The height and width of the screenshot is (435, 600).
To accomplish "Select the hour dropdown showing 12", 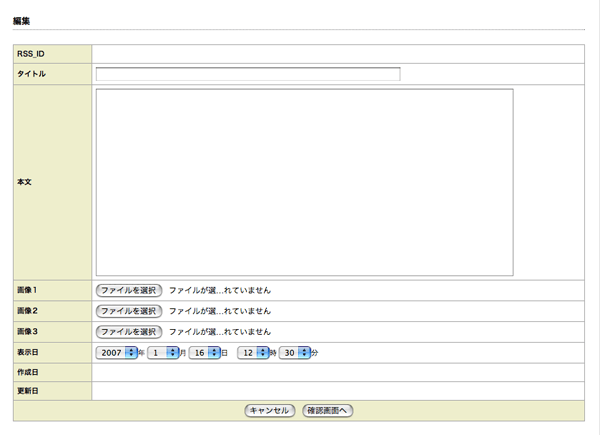I will coord(254,353).
